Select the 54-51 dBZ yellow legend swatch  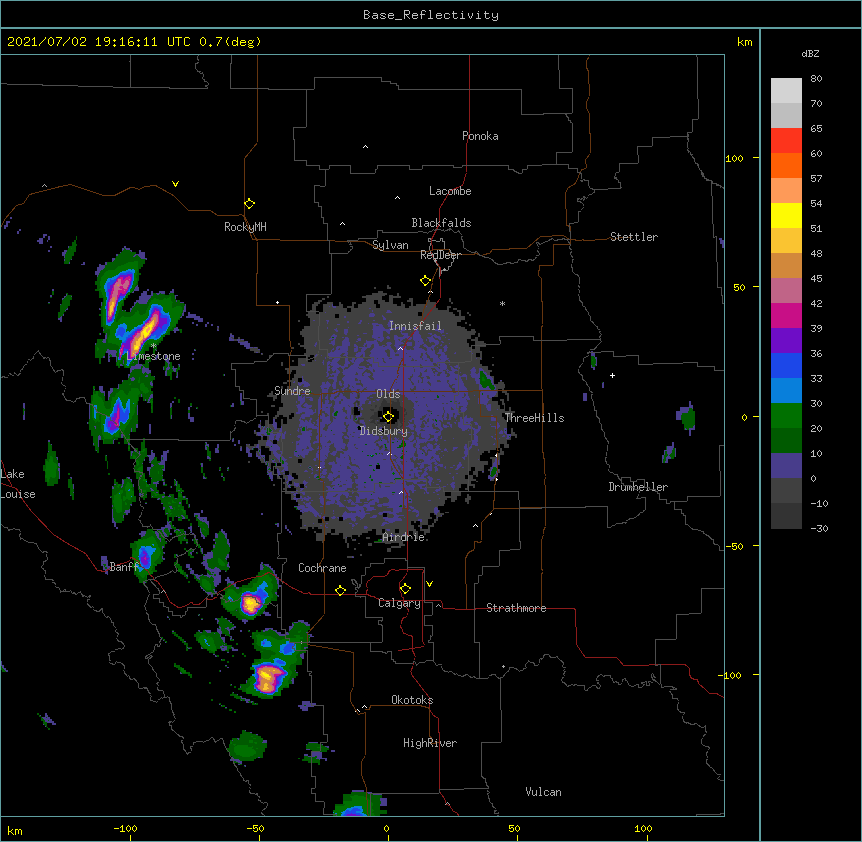pyautogui.click(x=786, y=215)
